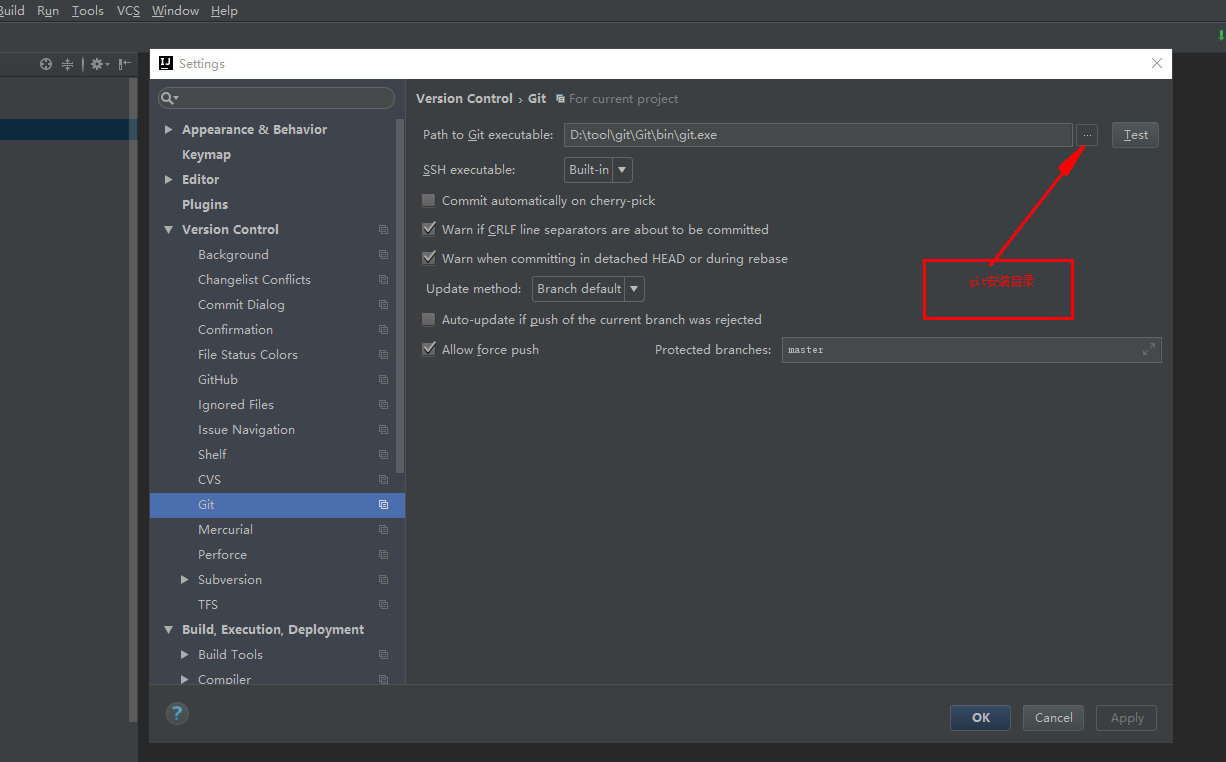This screenshot has width=1226, height=762.
Task: Click the project-level icon beside Mercurial
Action: click(383, 530)
